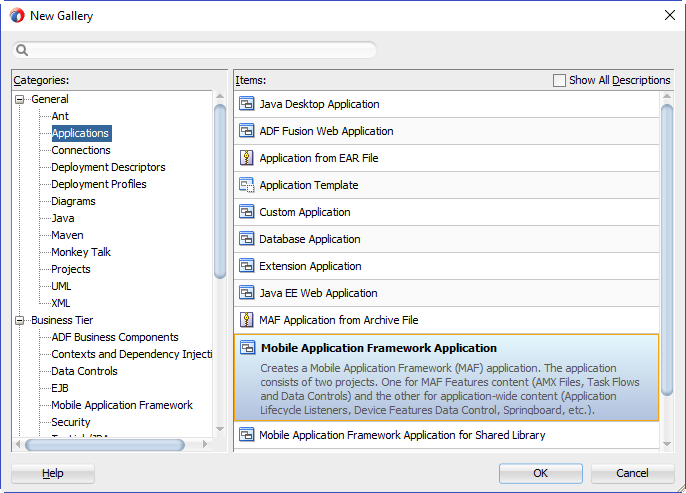Click the New Gallery title bar icon

point(17,16)
